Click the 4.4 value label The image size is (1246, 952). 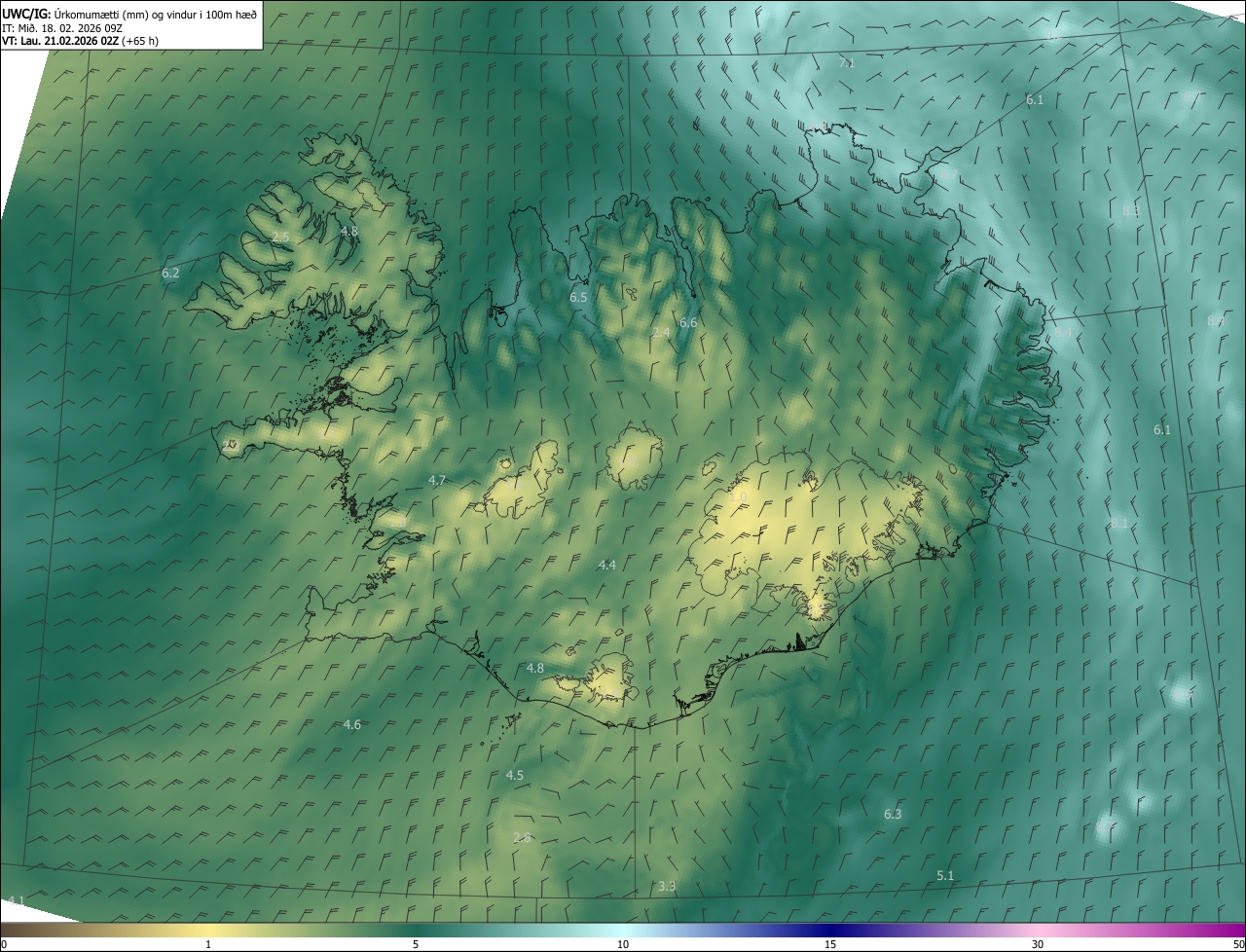607,565
